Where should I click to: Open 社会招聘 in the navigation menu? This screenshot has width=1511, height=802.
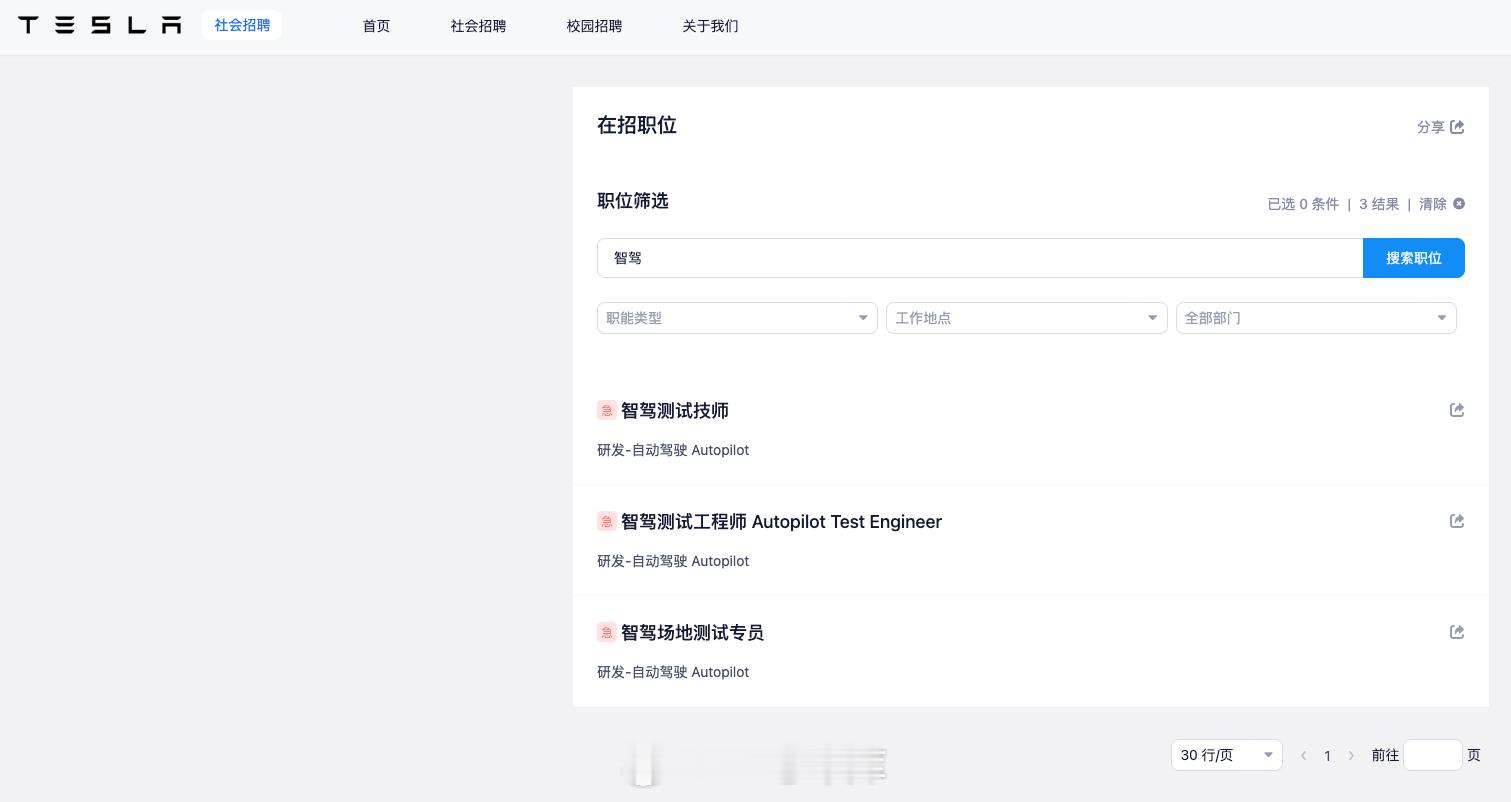coord(478,26)
